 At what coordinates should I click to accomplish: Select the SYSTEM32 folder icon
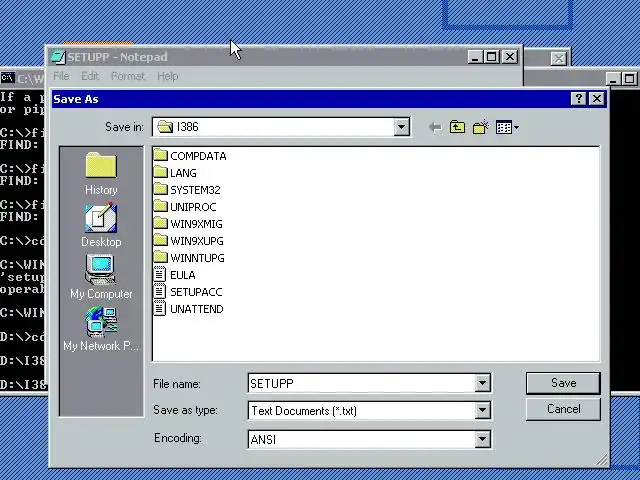click(160, 189)
